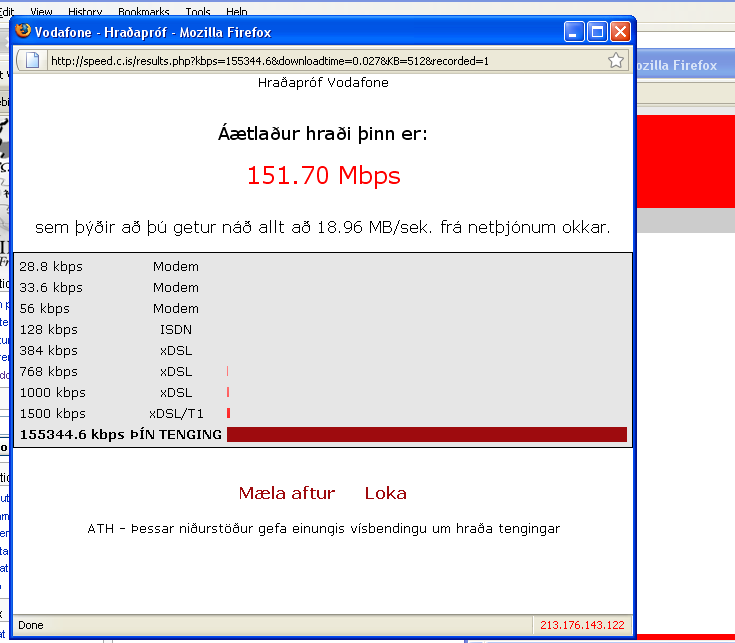Open the History menu
This screenshot has width=735, height=643.
click(x=85, y=12)
